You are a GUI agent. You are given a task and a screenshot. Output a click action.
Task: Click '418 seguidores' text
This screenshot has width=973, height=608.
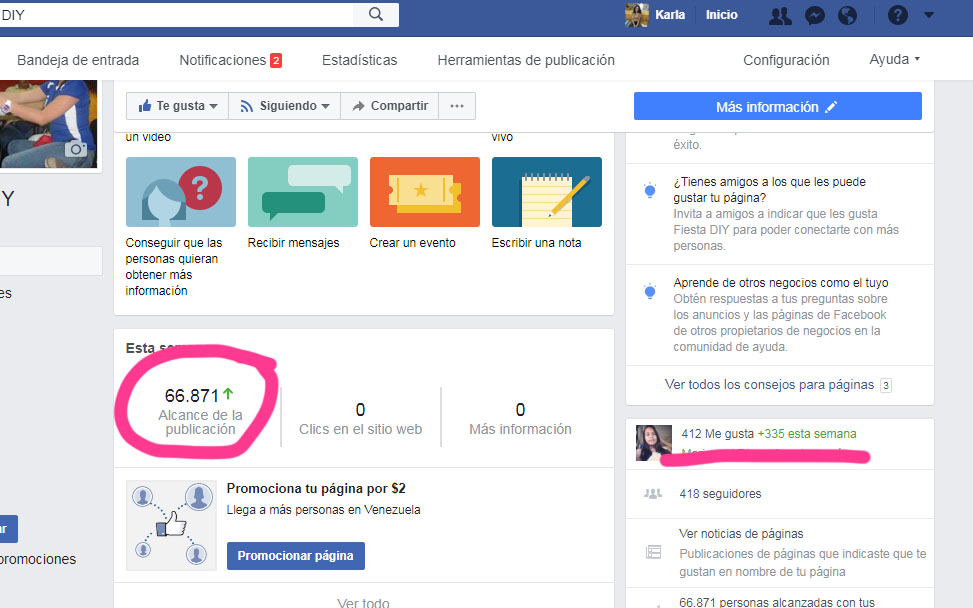click(720, 494)
